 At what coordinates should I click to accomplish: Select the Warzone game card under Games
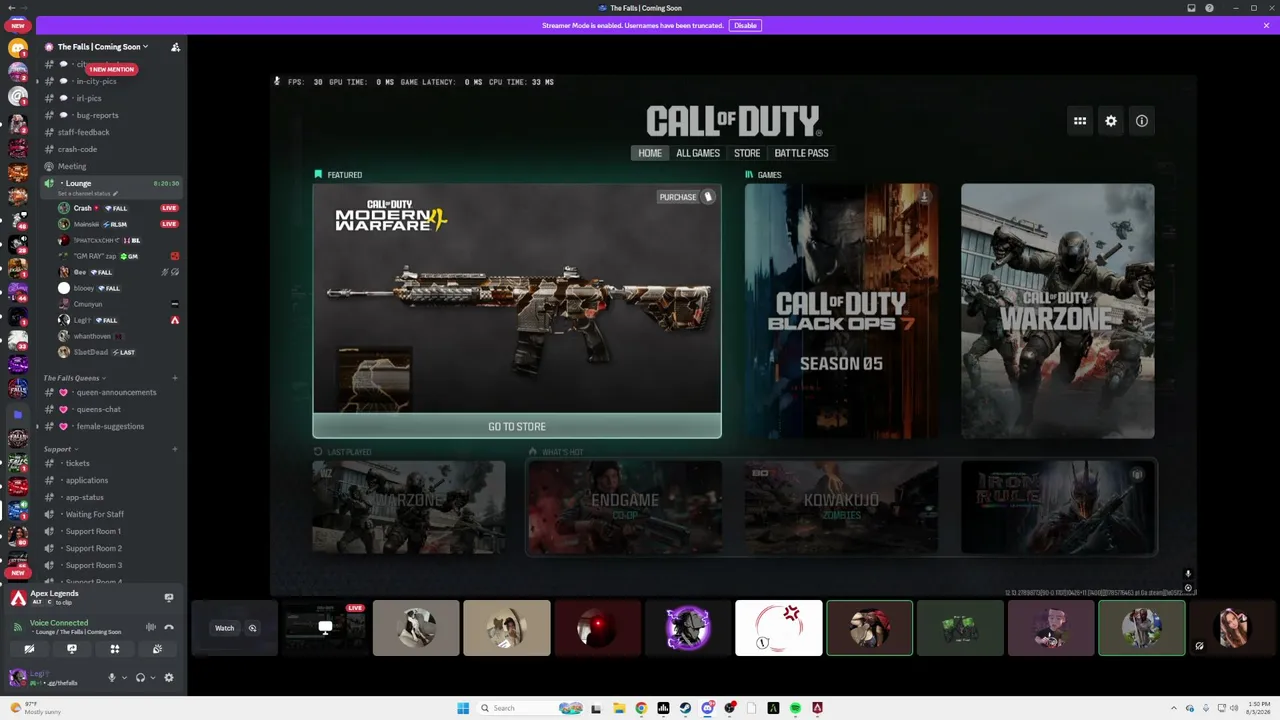(x=1057, y=311)
